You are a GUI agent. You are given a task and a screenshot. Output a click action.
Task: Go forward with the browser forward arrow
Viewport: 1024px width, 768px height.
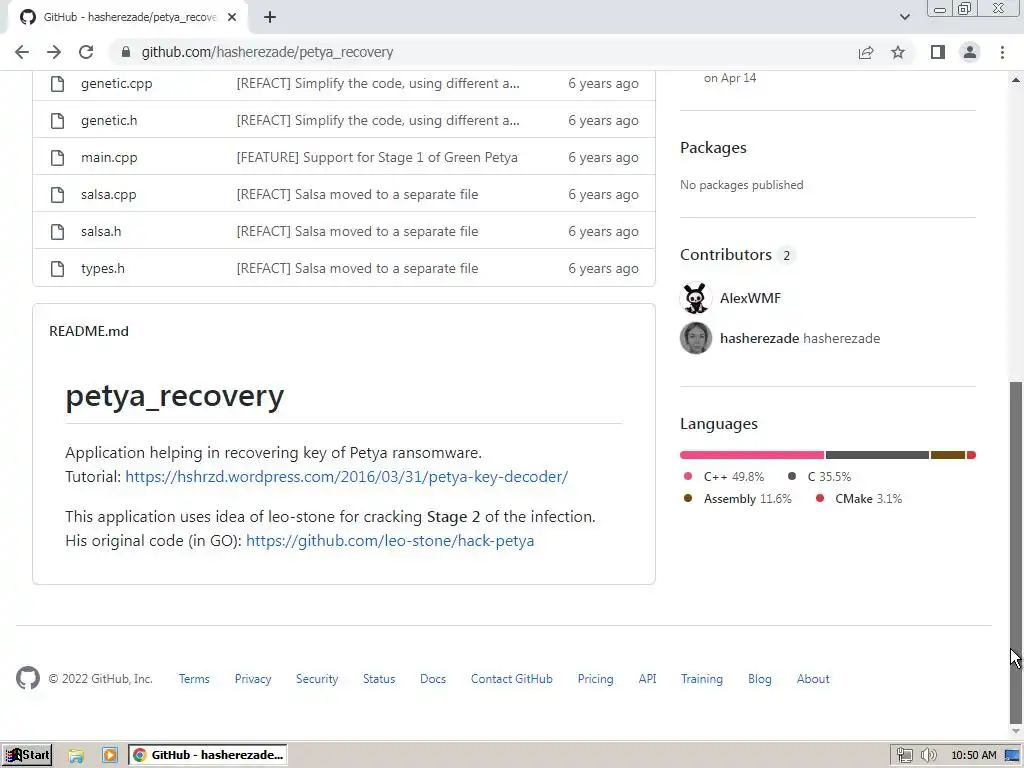click(54, 52)
